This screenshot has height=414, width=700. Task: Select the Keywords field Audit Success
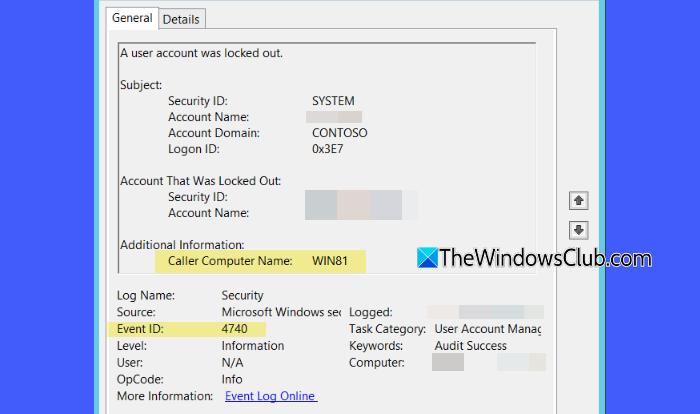pyautogui.click(x=471, y=346)
